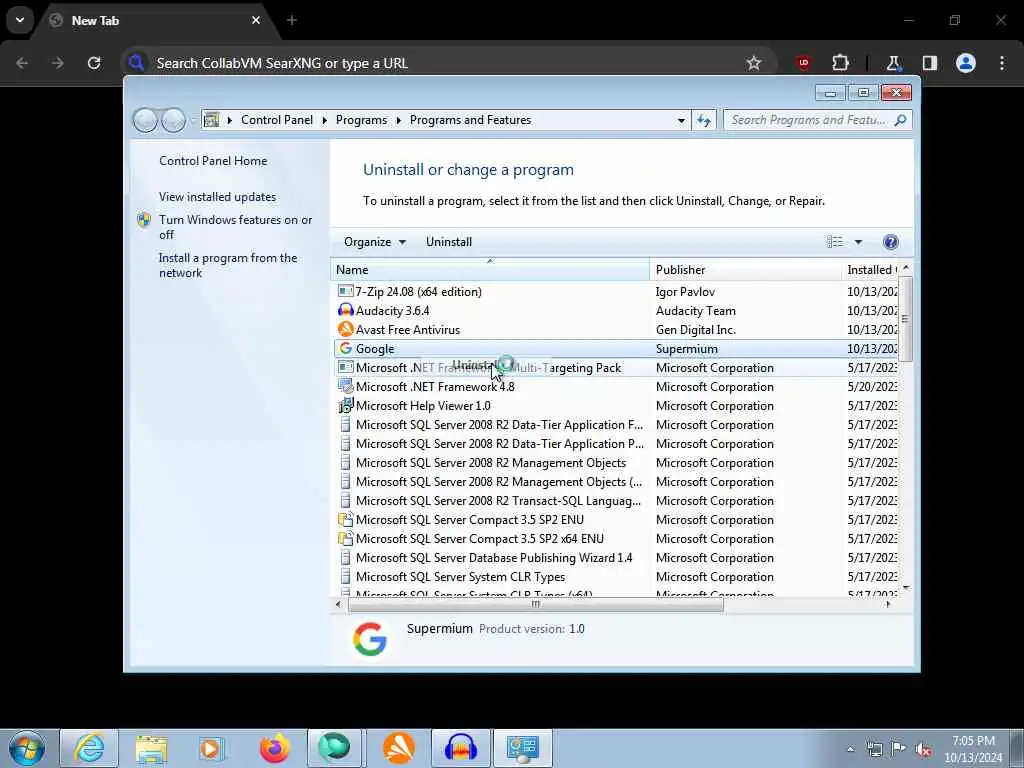Click the Google G icon in program list

click(345, 348)
